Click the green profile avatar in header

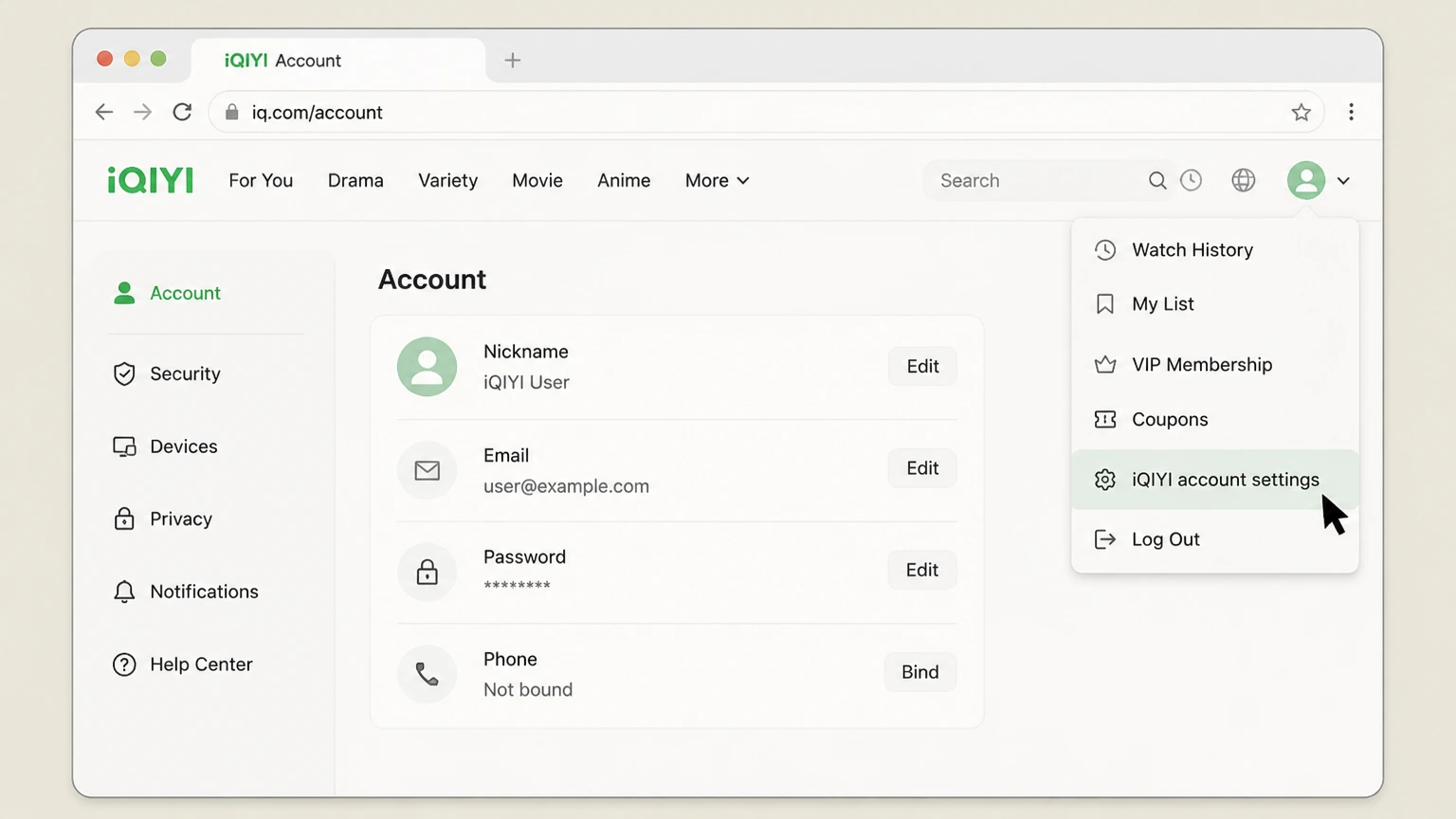(1306, 180)
